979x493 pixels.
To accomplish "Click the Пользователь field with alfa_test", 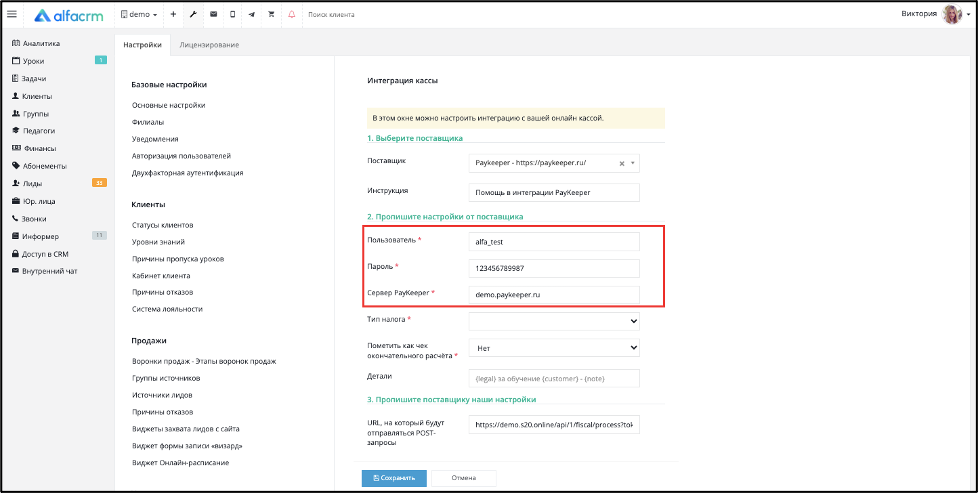I will click(x=554, y=242).
